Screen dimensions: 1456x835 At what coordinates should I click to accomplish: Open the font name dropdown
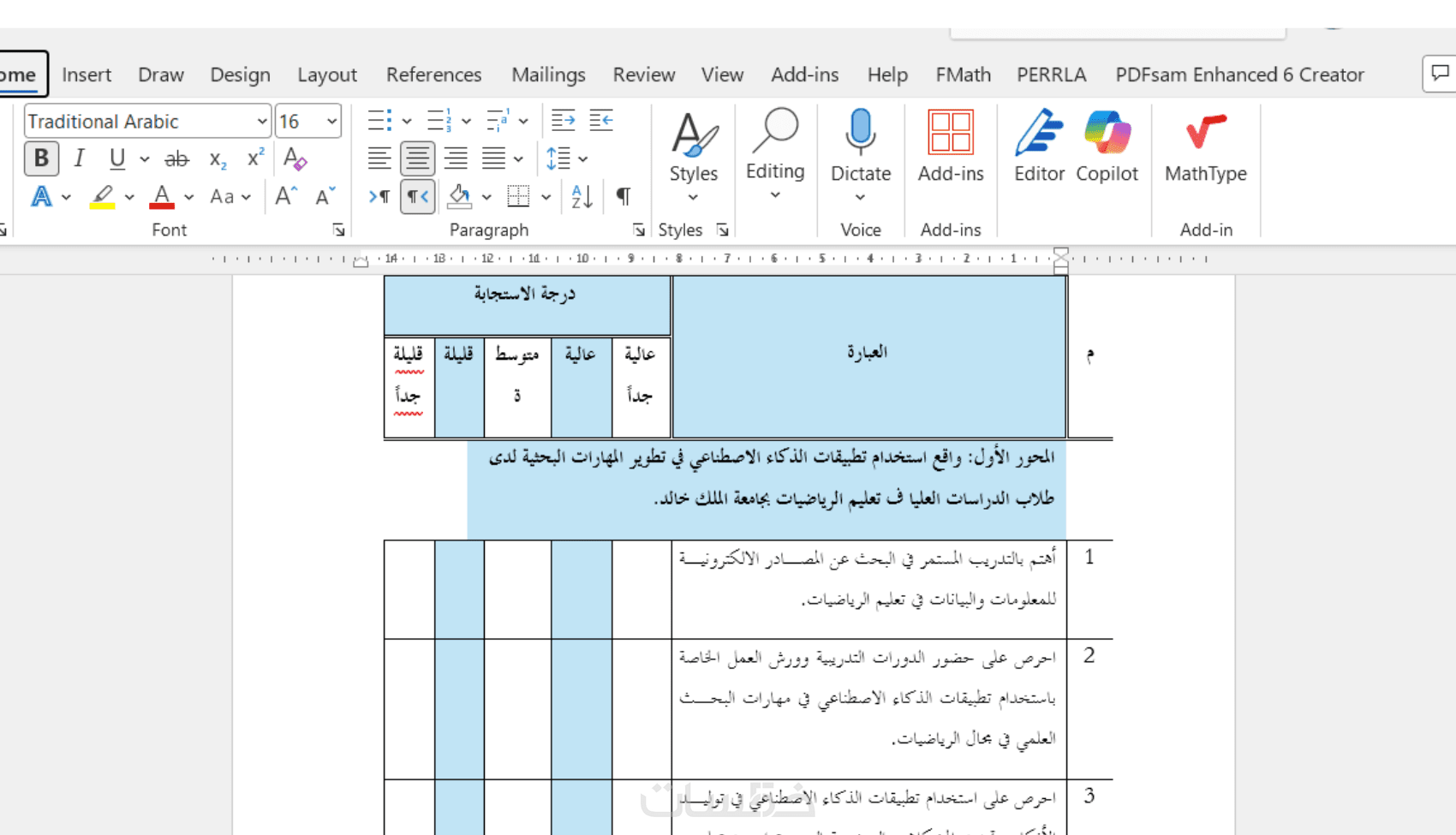click(262, 122)
